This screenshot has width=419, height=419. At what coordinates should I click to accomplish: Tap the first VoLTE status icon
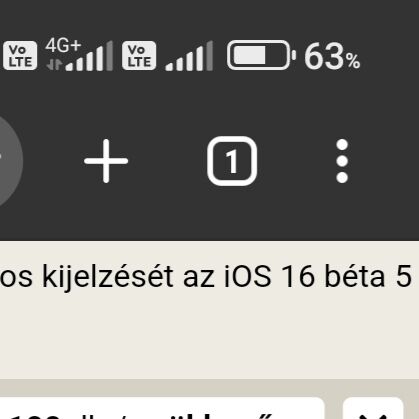20,55
